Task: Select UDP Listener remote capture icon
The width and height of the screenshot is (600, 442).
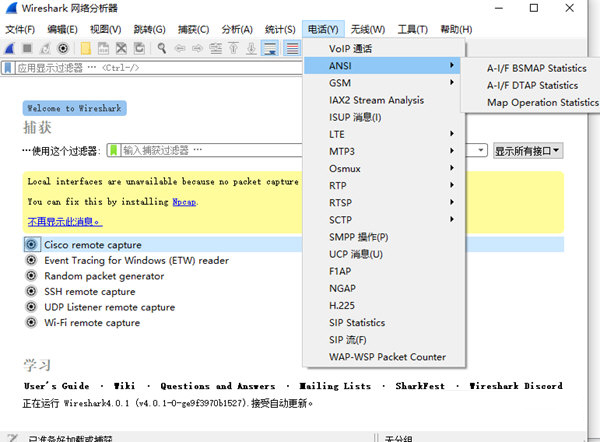Action: coord(31,307)
